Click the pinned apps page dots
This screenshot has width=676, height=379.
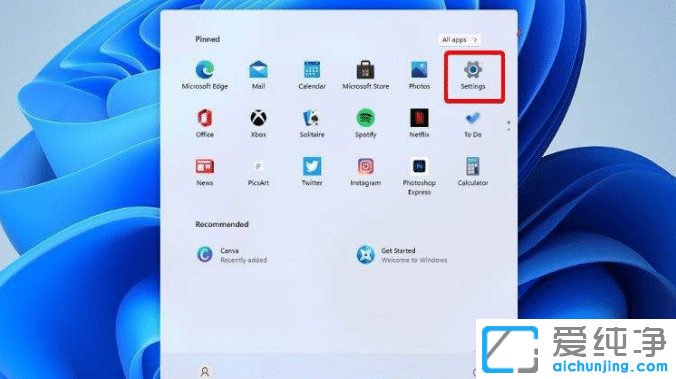[x=509, y=125]
